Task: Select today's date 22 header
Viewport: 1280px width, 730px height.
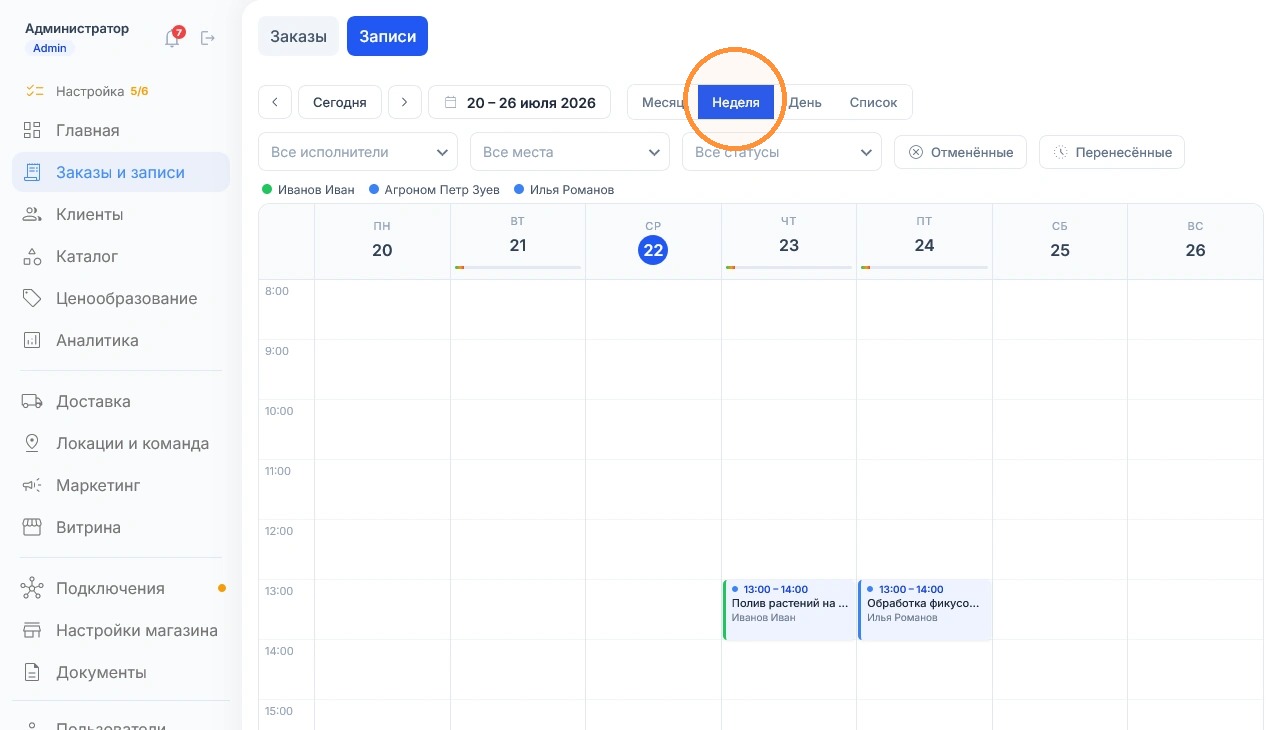Action: click(x=653, y=250)
